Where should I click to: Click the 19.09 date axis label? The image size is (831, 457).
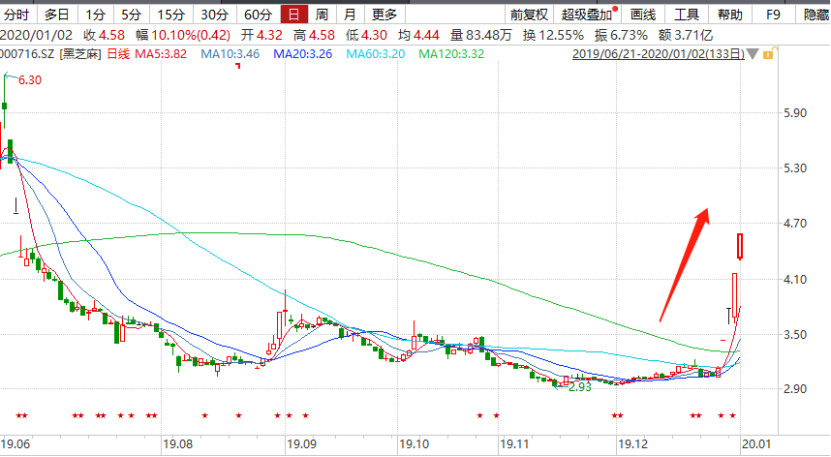tap(303, 444)
